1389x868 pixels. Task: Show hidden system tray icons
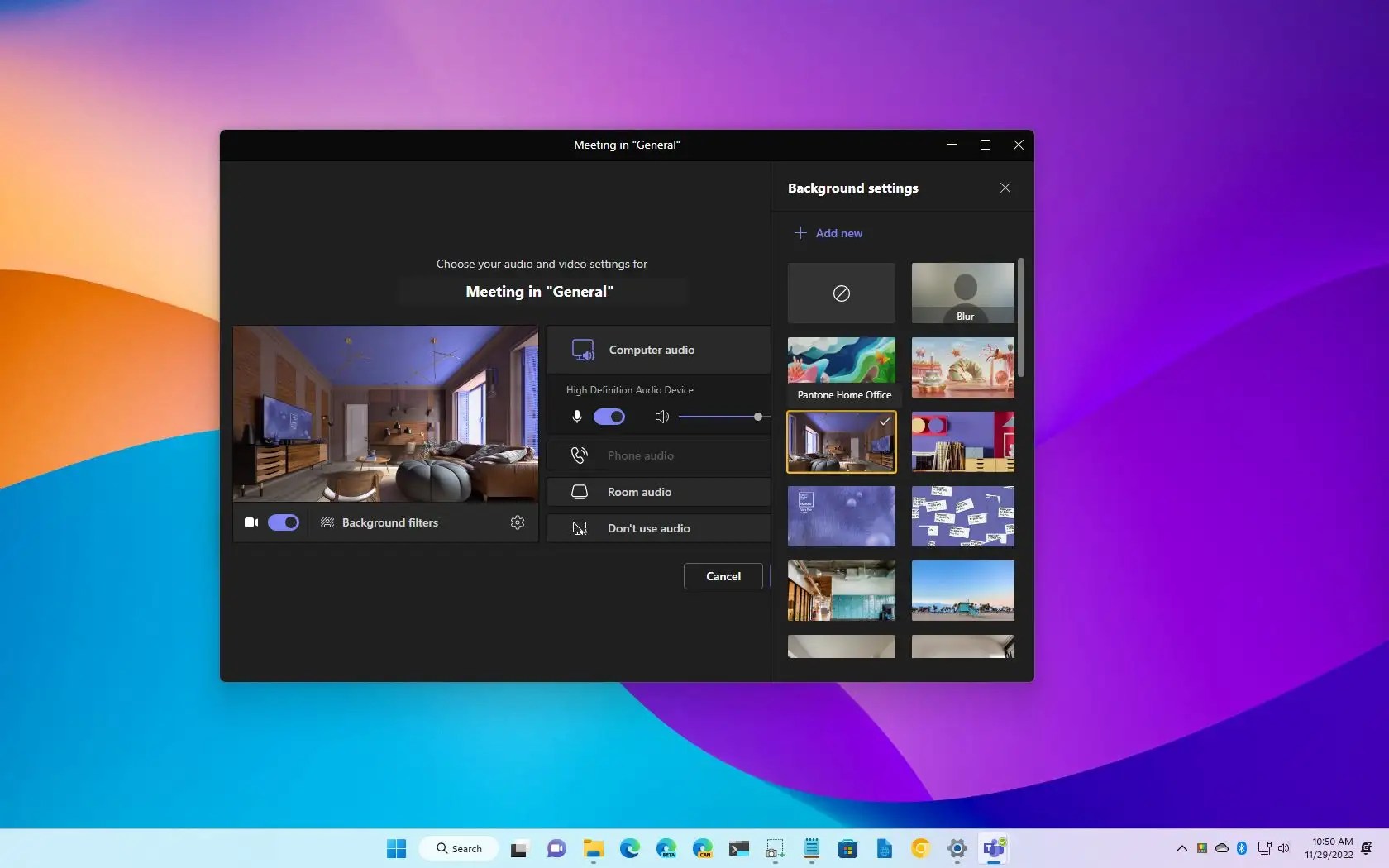click(1181, 848)
